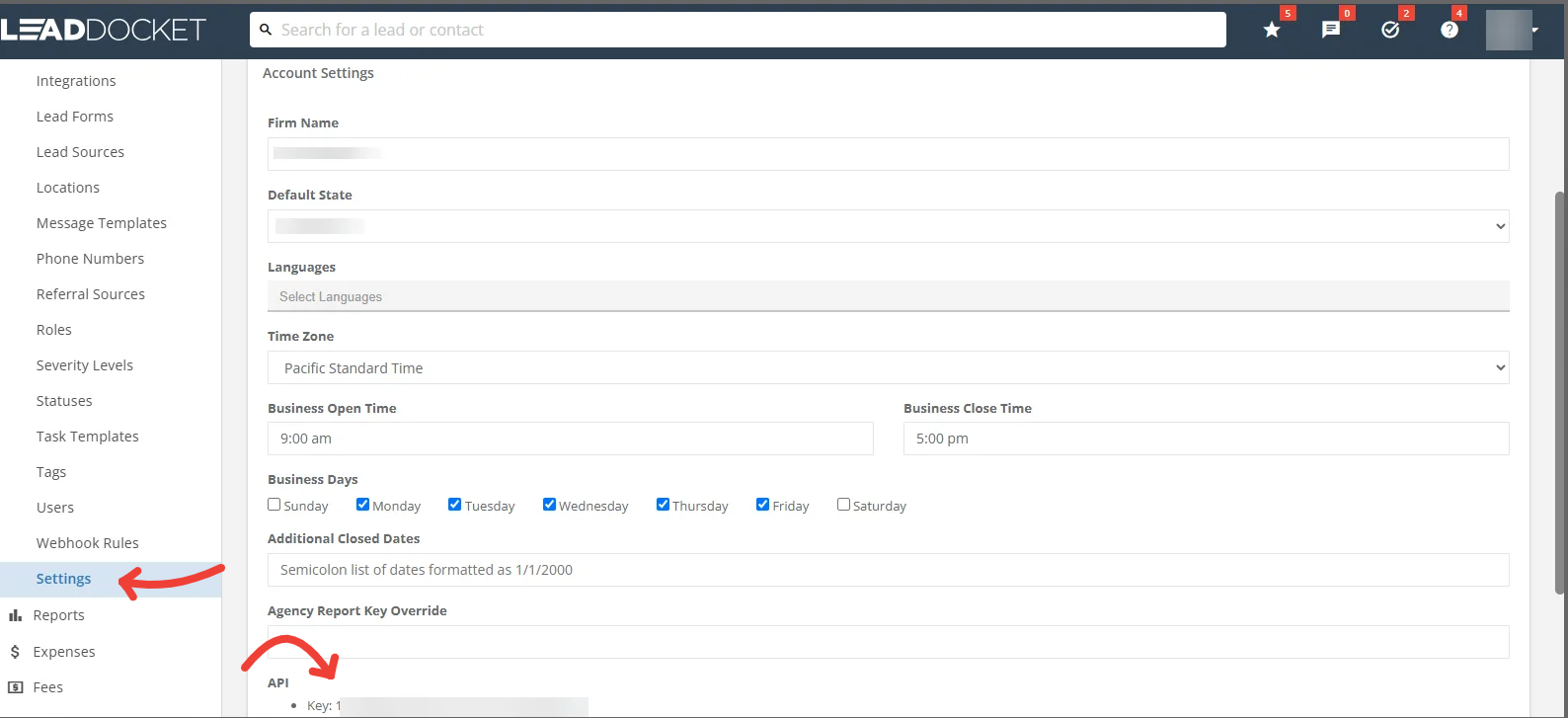
Task: Go to Lead Forms
Action: pos(75,117)
